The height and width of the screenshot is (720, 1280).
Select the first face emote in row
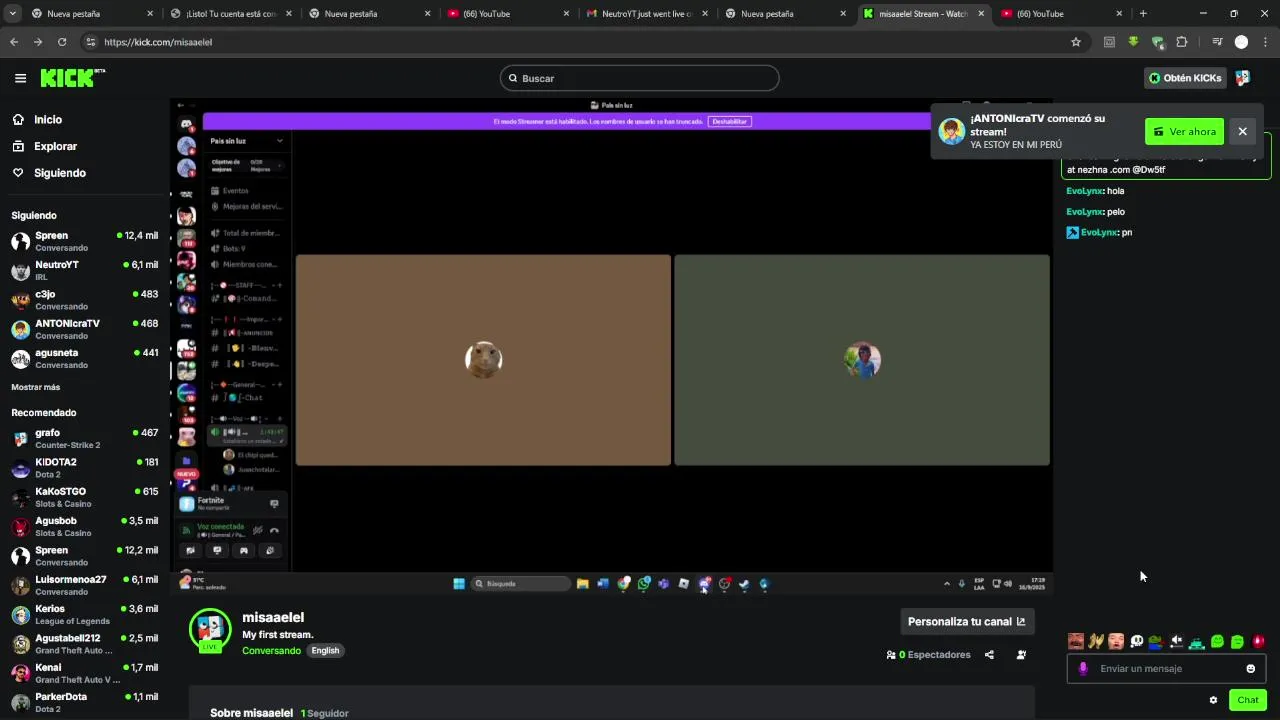point(1076,642)
